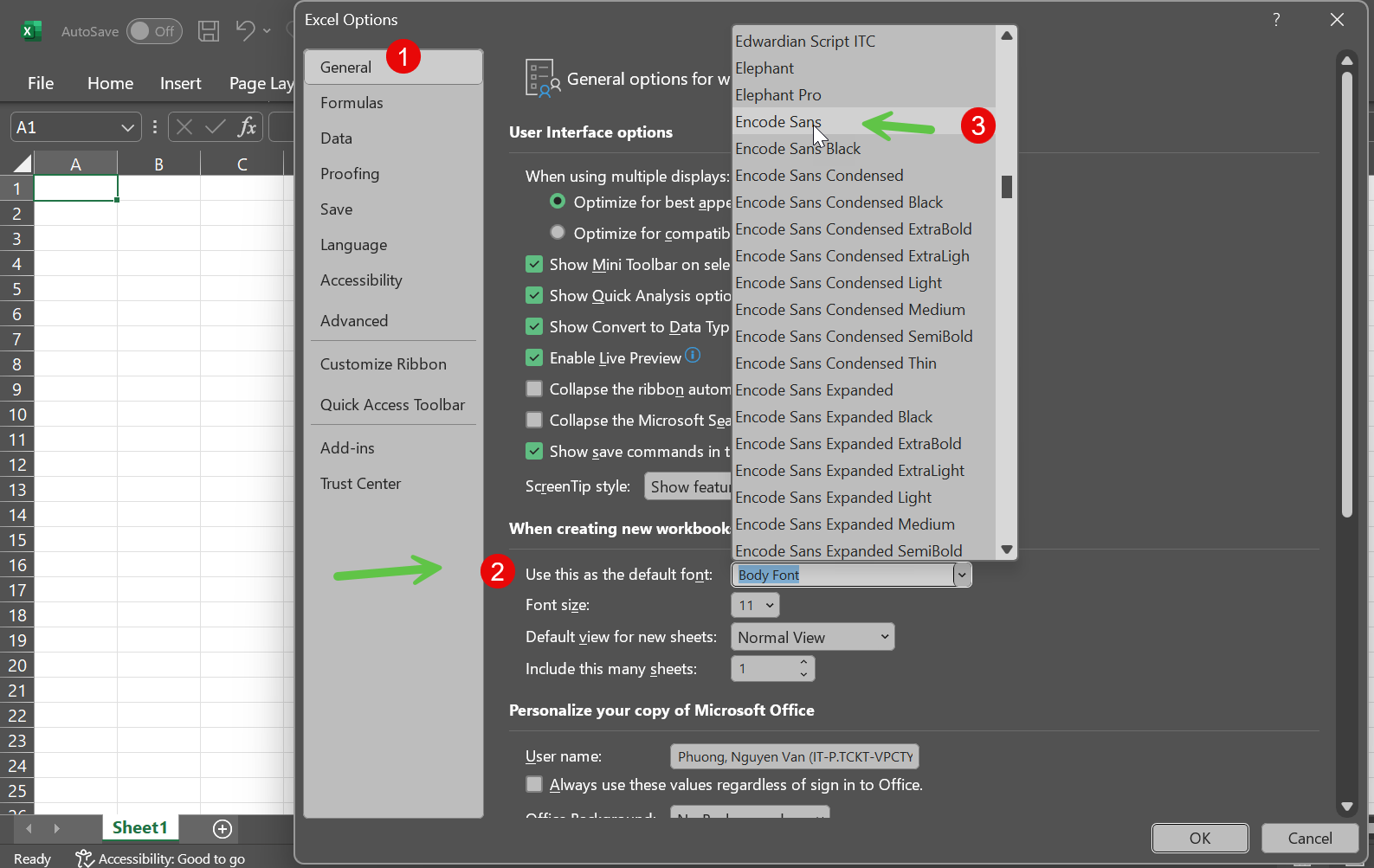The width and height of the screenshot is (1374, 868).
Task: Click the formula bar Enter checkmark icon
Action: click(x=216, y=127)
